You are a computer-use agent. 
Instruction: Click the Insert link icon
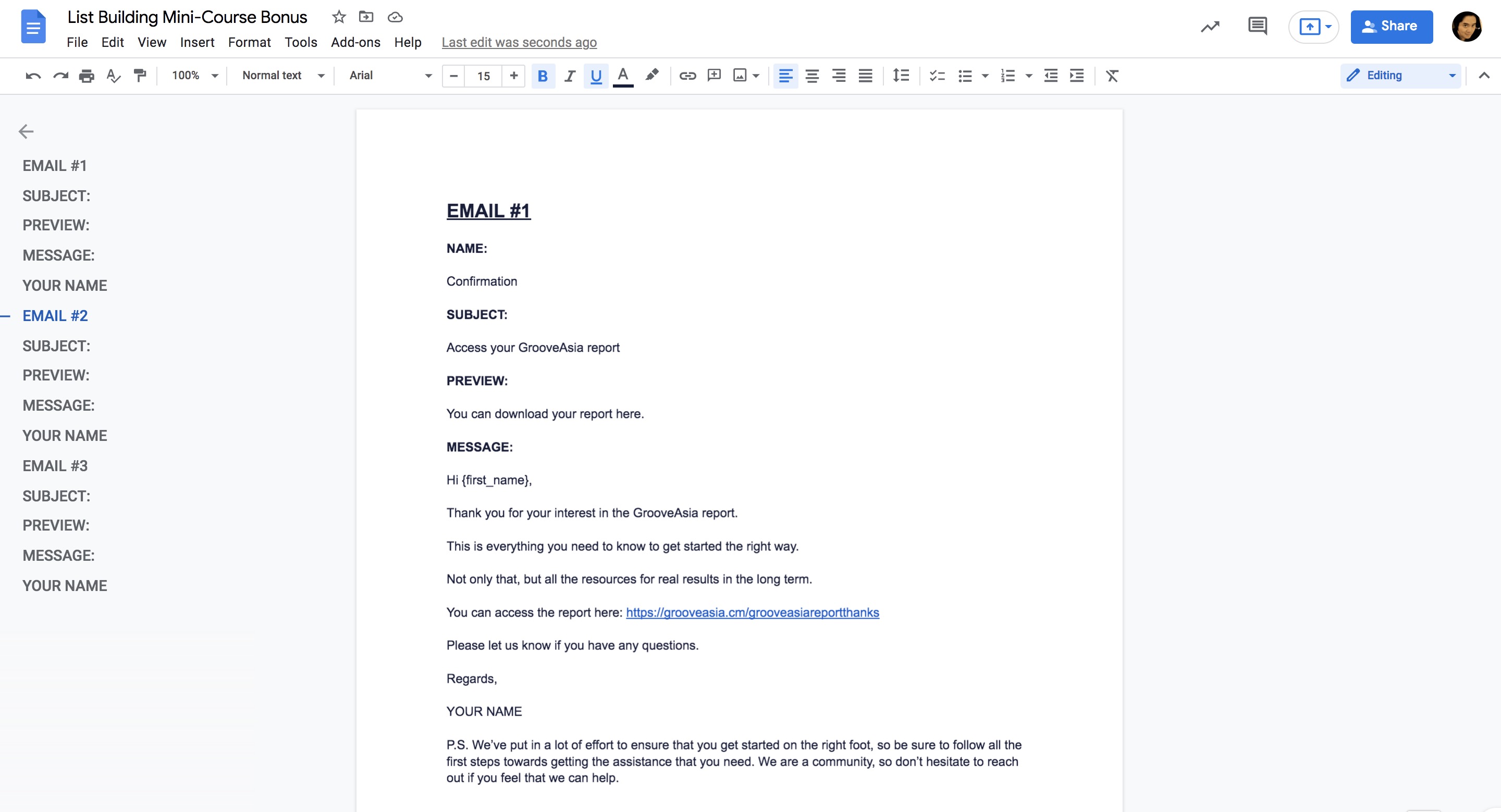point(687,76)
